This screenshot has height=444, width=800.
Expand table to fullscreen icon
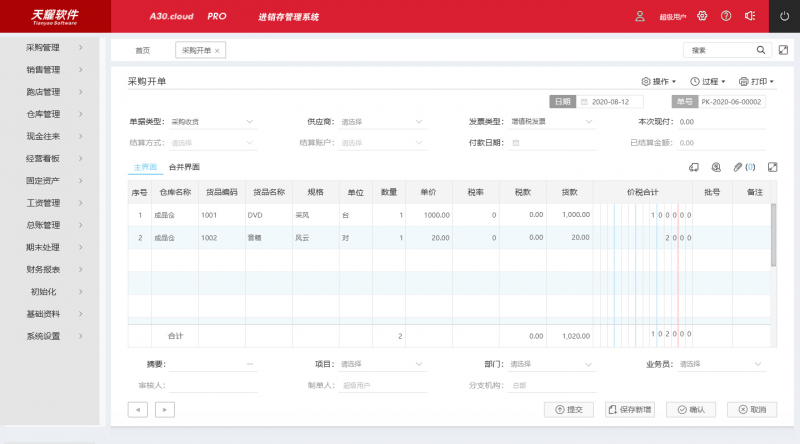coord(772,167)
